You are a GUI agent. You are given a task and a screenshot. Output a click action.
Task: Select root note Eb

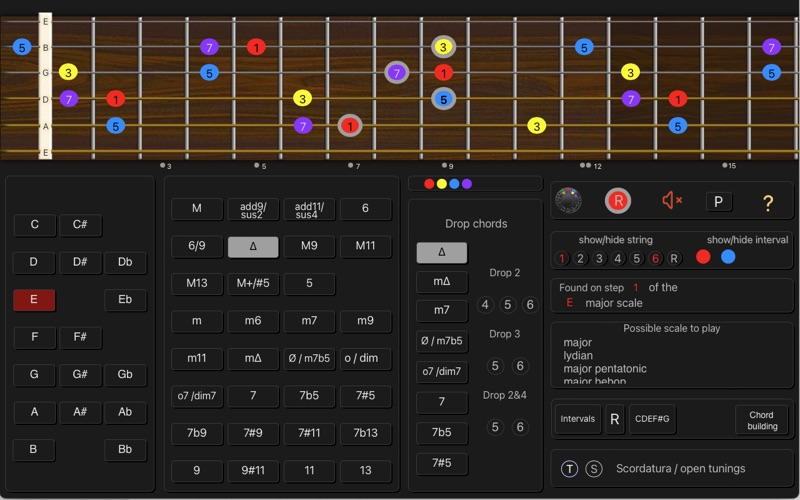pyautogui.click(x=125, y=299)
